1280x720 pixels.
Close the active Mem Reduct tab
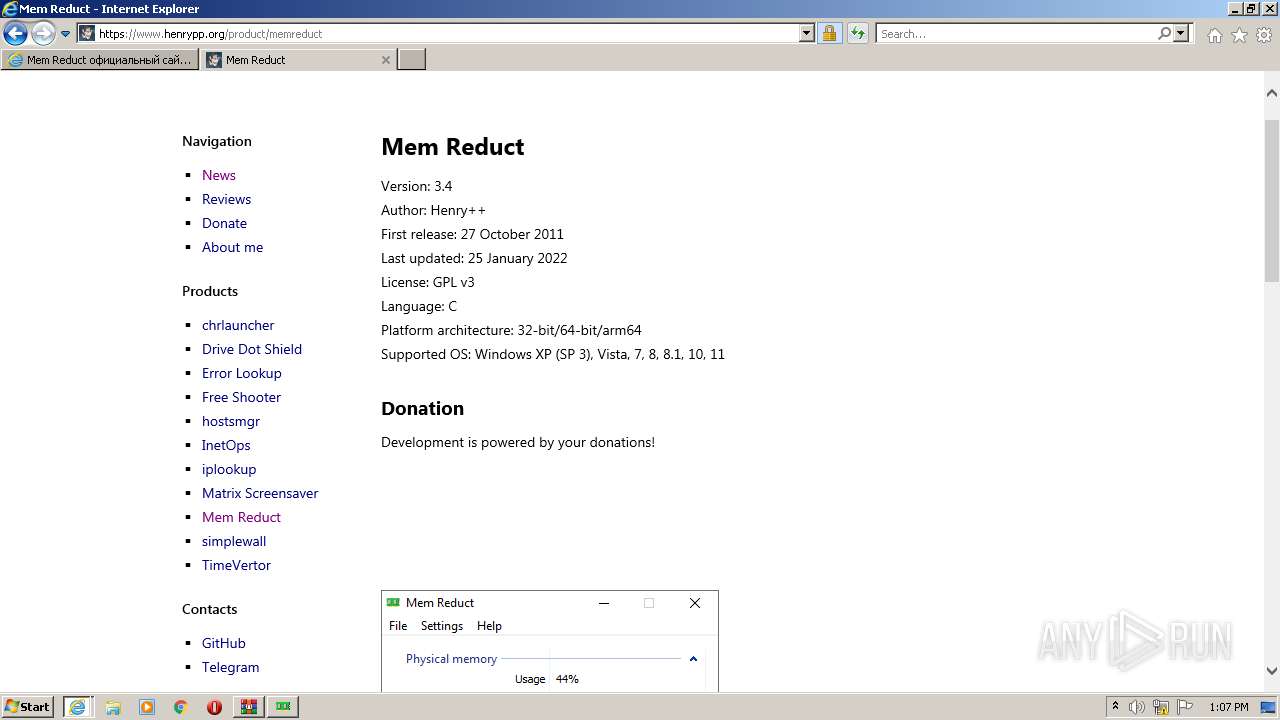tap(386, 60)
